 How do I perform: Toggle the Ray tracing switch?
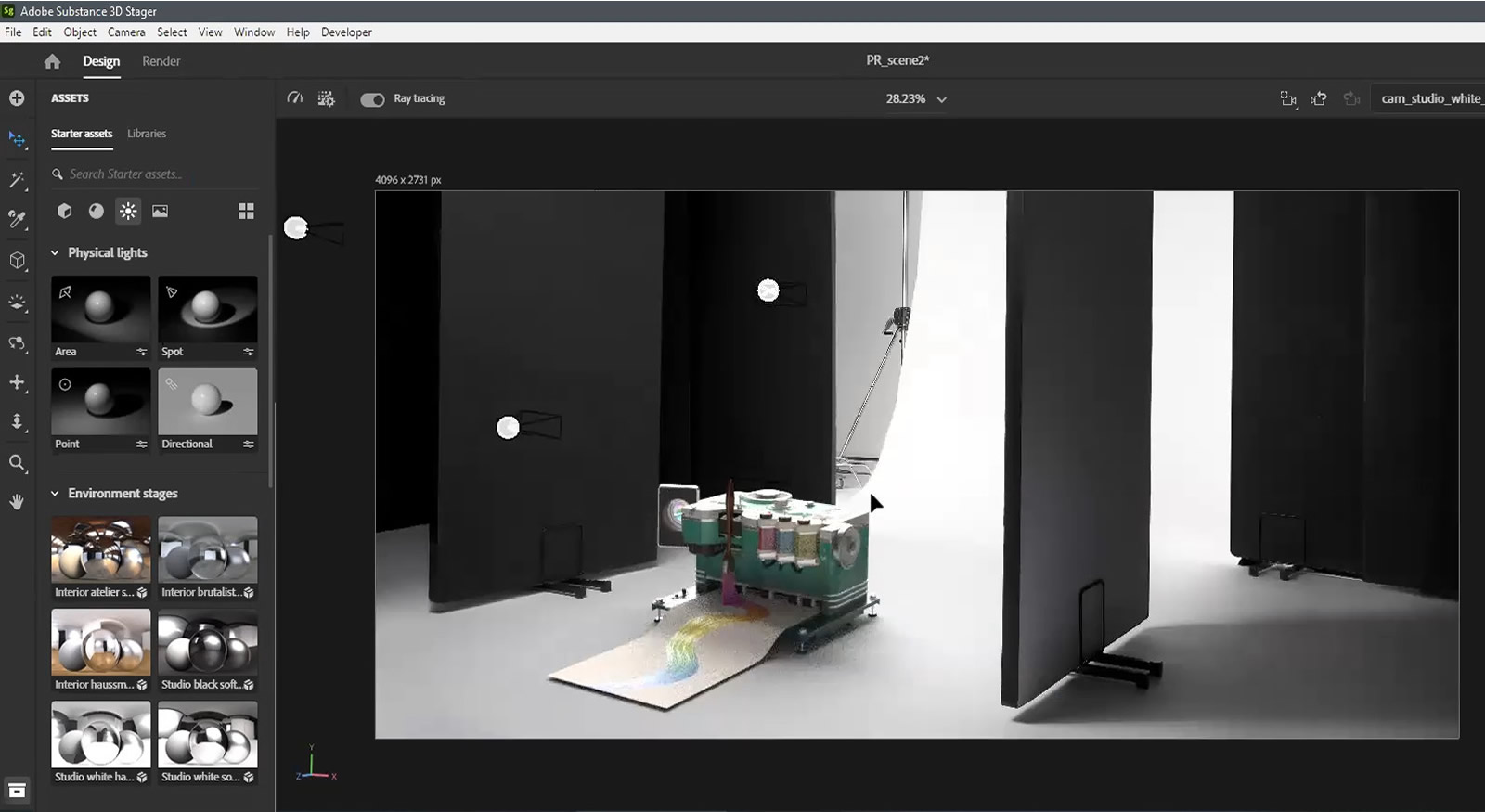(x=372, y=99)
